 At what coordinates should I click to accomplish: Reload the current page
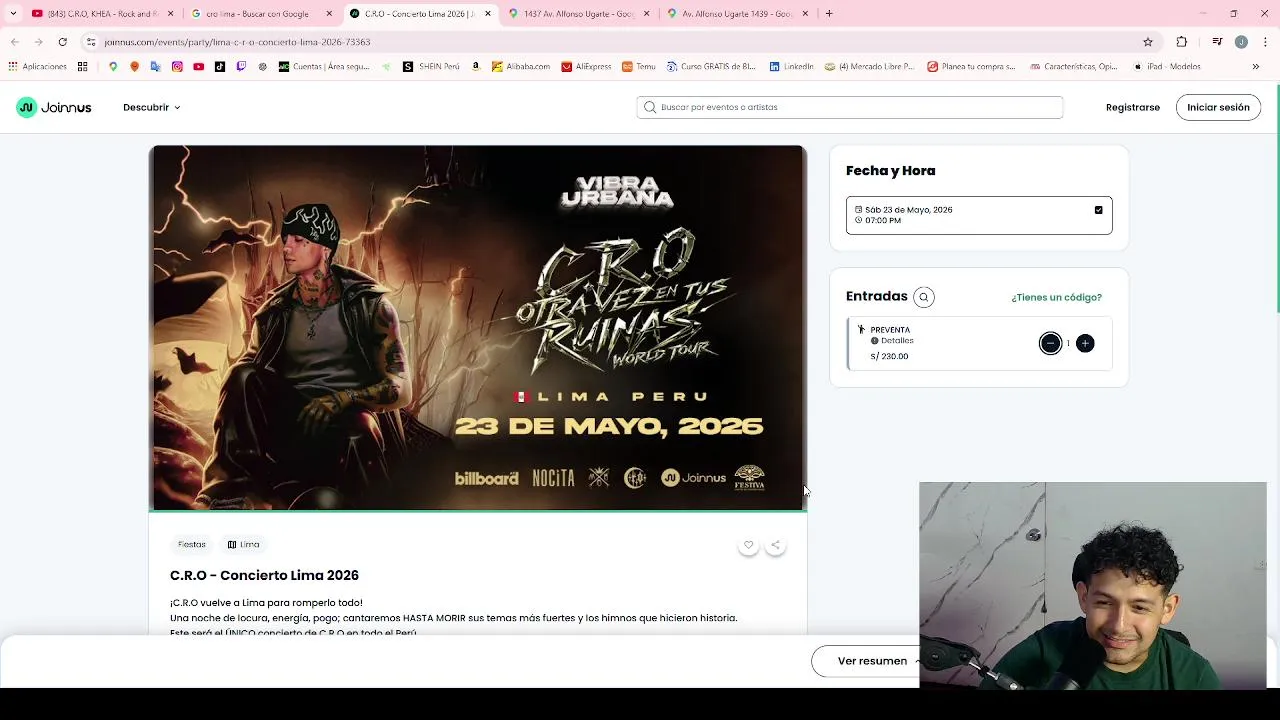coord(62,42)
